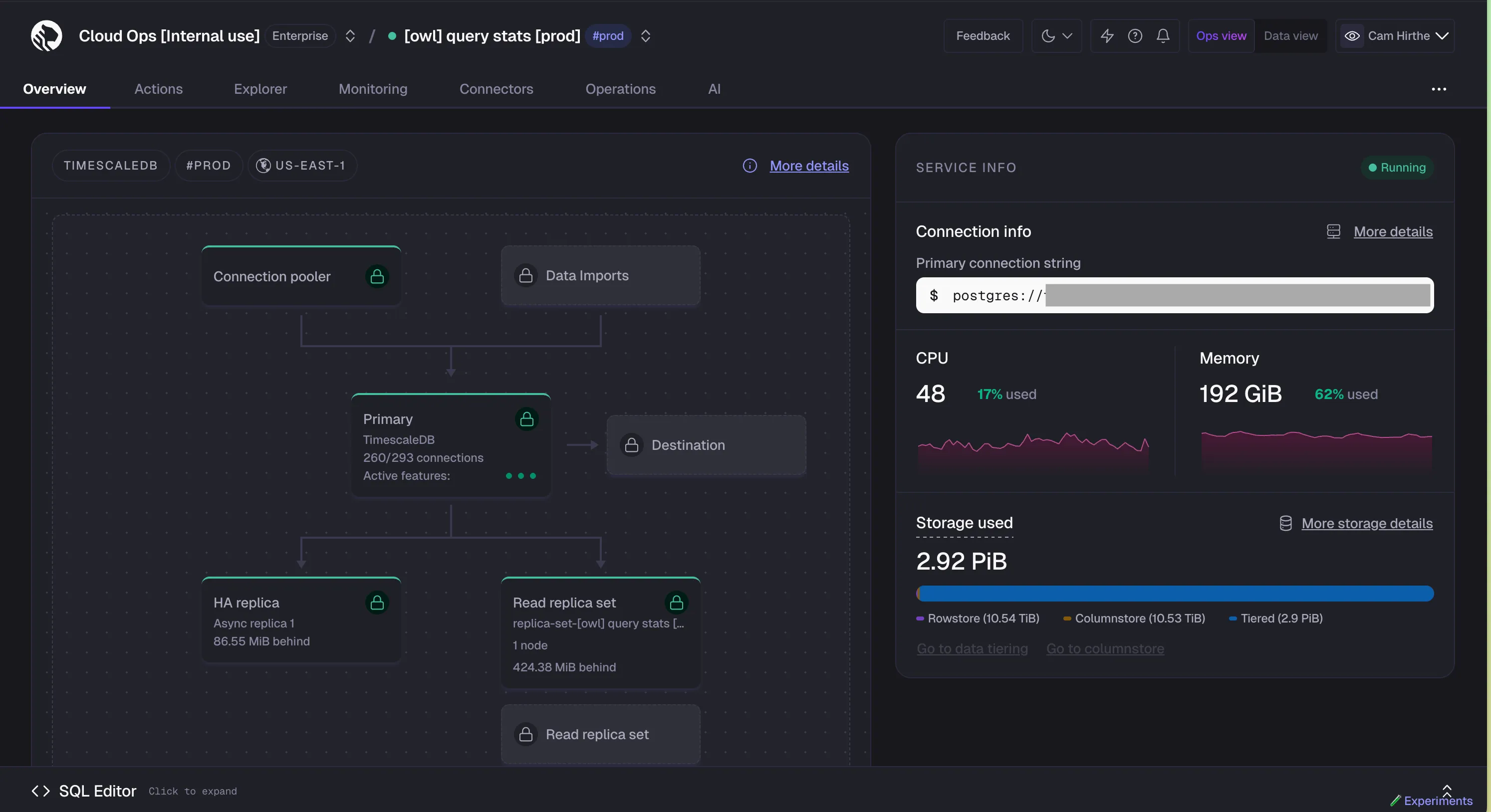Click the #PROD tag chip
1491x812 pixels.
pyautogui.click(x=209, y=166)
